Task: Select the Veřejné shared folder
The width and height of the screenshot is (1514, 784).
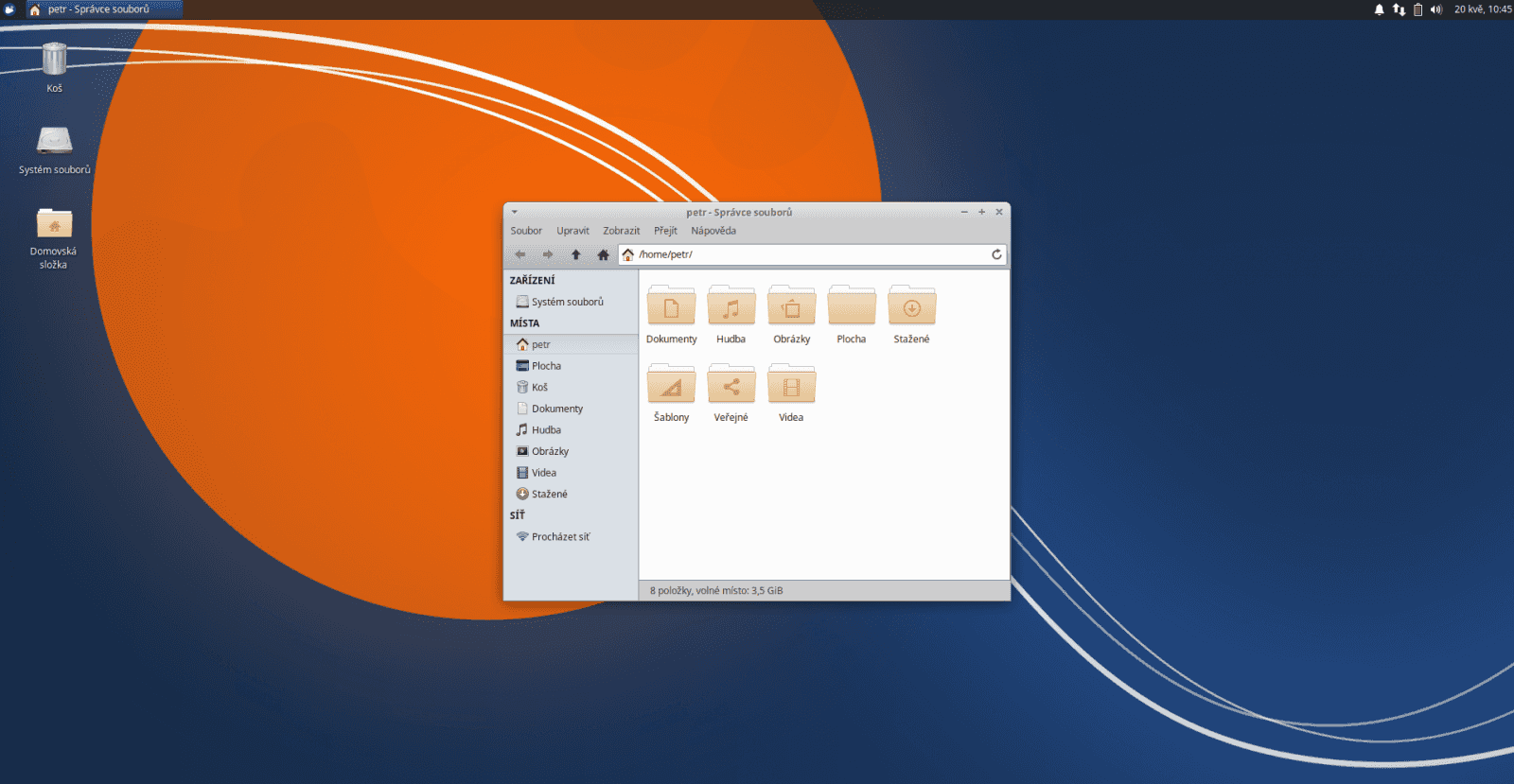Action: [x=731, y=387]
